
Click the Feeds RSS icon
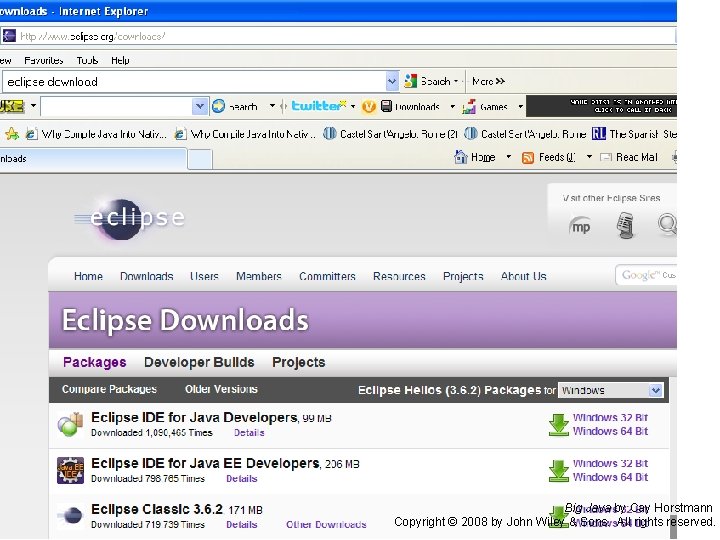[x=528, y=158]
